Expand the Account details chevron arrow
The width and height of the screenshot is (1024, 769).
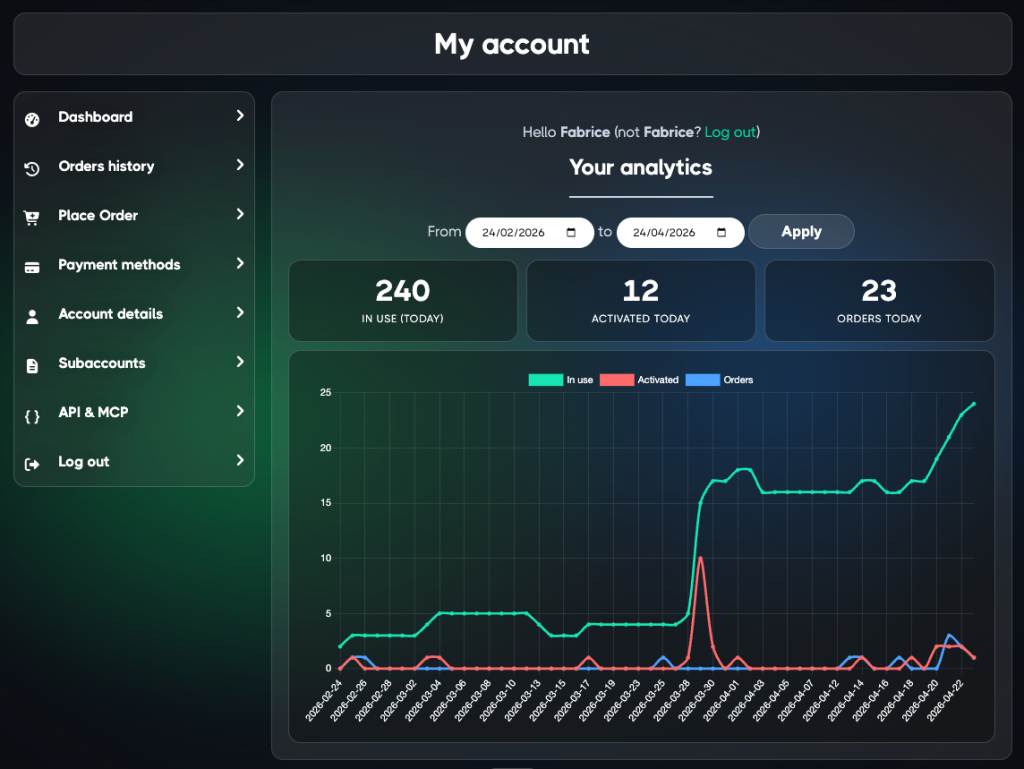(x=240, y=313)
